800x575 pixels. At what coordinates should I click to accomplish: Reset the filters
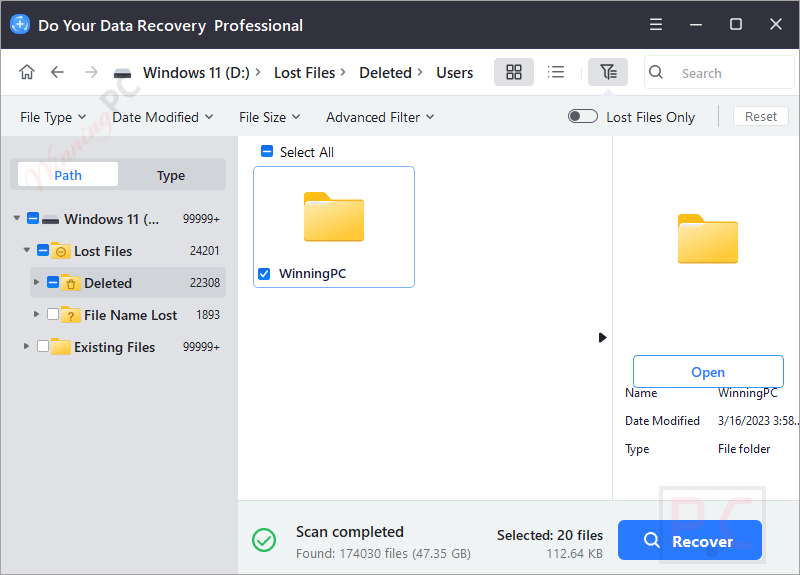coord(761,116)
